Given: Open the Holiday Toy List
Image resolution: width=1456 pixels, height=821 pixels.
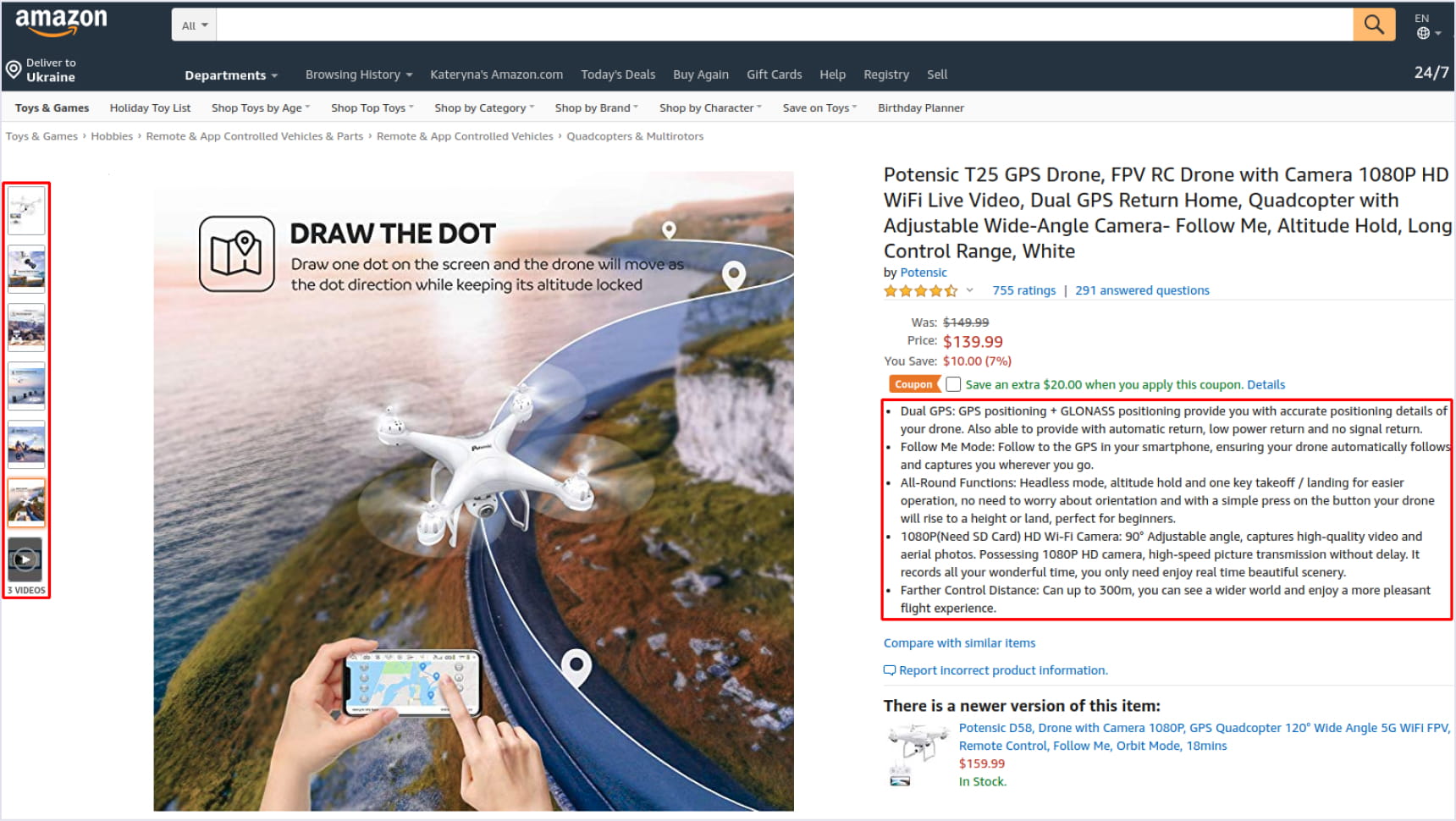Looking at the screenshot, I should pyautogui.click(x=150, y=108).
